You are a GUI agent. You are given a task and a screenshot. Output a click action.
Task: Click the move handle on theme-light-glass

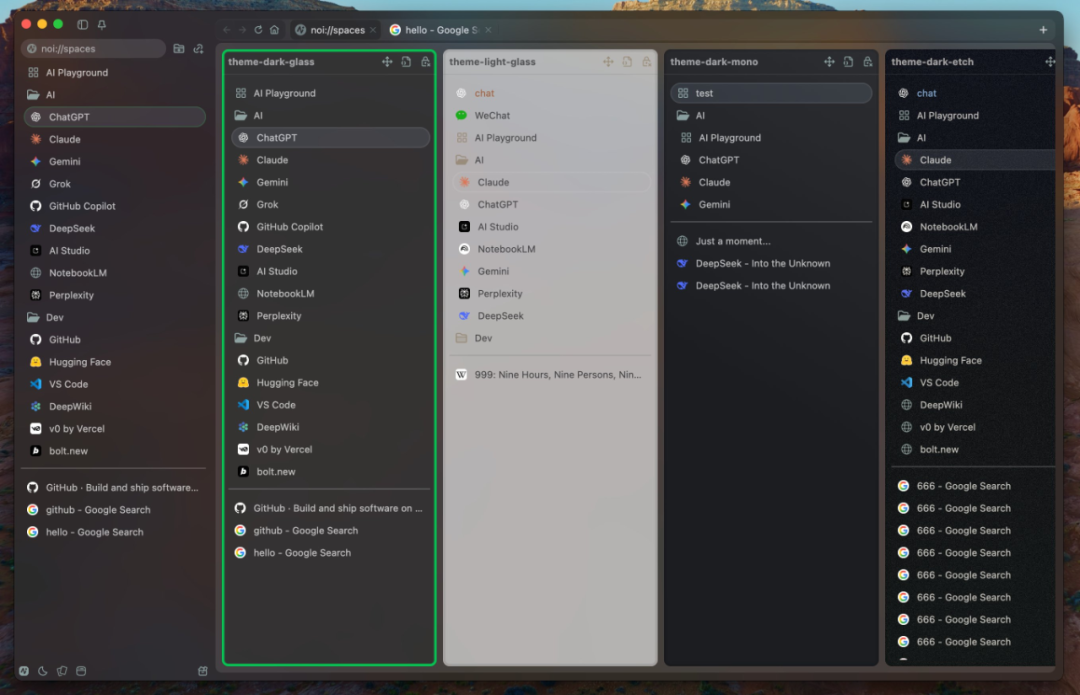(608, 61)
